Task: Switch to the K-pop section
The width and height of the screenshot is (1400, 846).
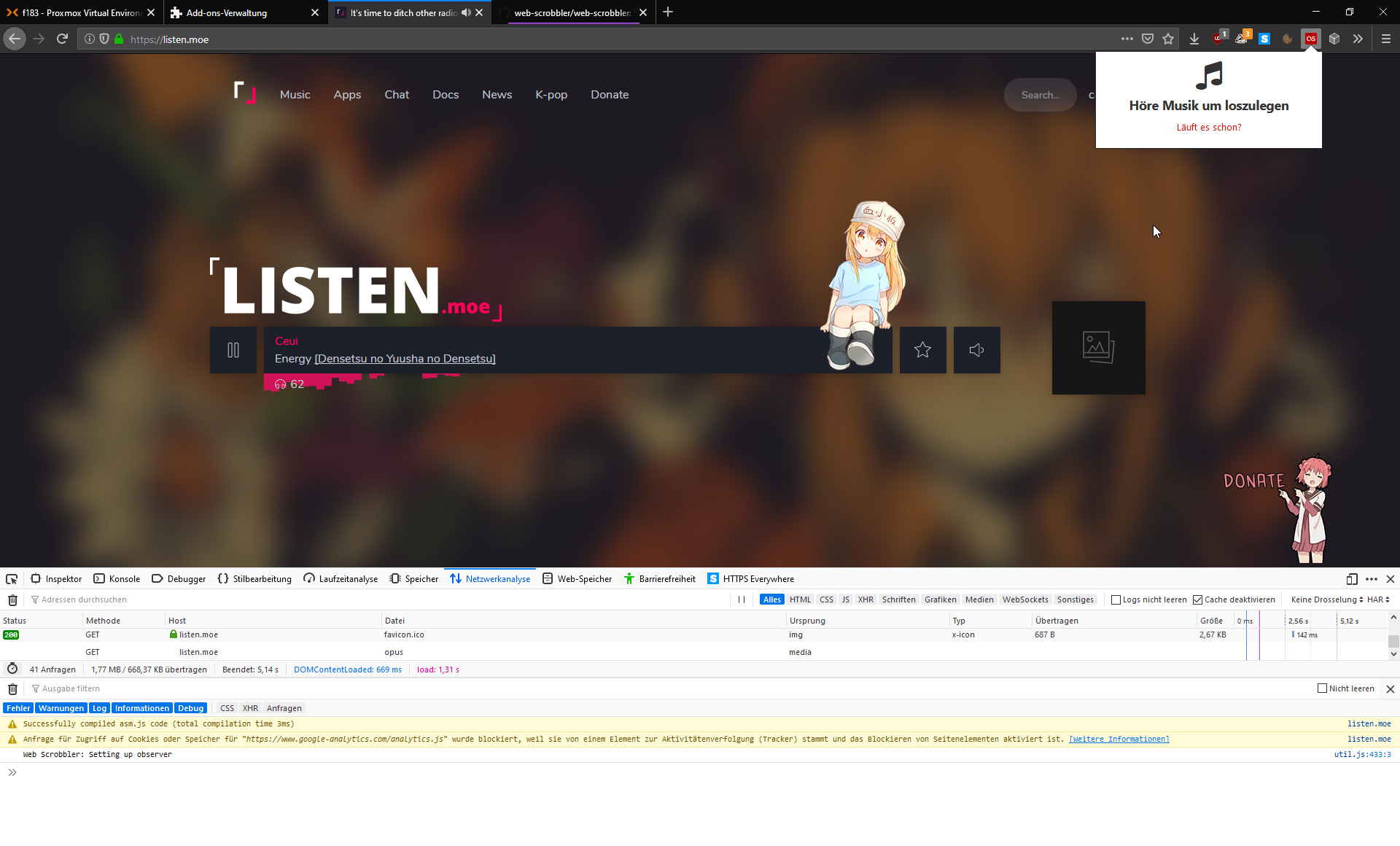Action: (551, 95)
